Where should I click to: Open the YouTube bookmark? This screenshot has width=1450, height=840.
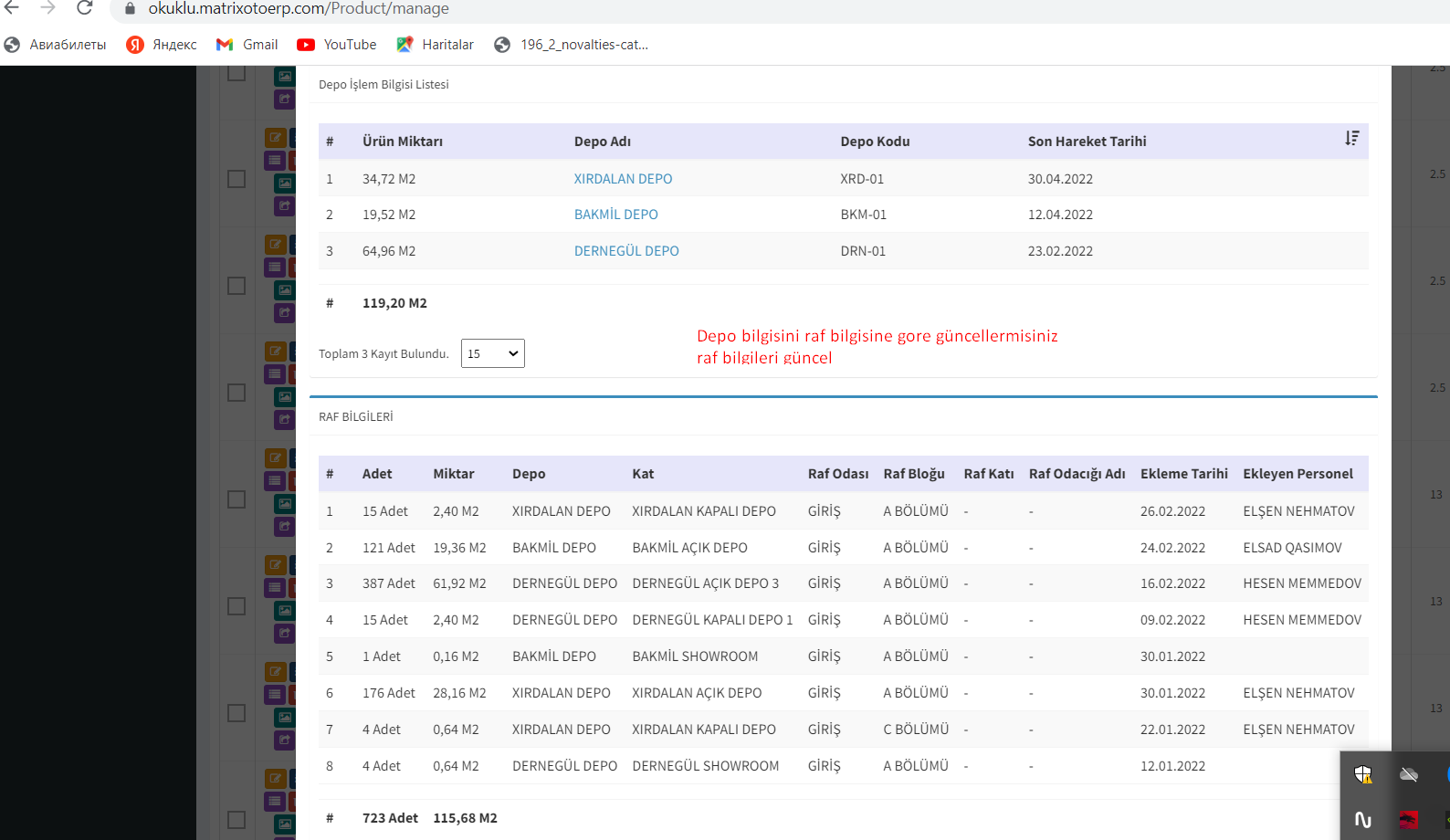[x=337, y=45]
